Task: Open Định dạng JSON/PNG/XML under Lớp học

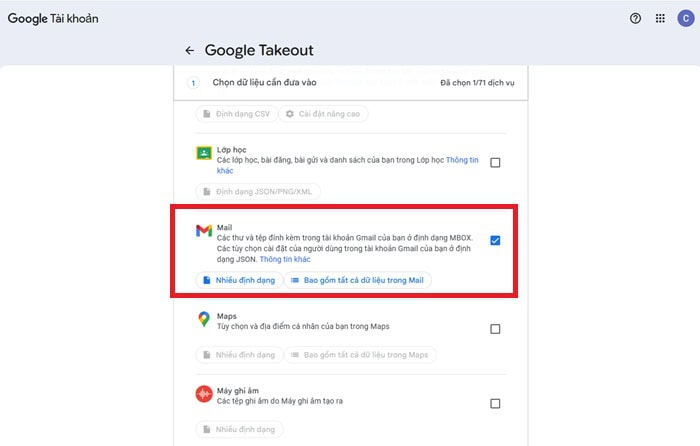Action: [x=249, y=191]
